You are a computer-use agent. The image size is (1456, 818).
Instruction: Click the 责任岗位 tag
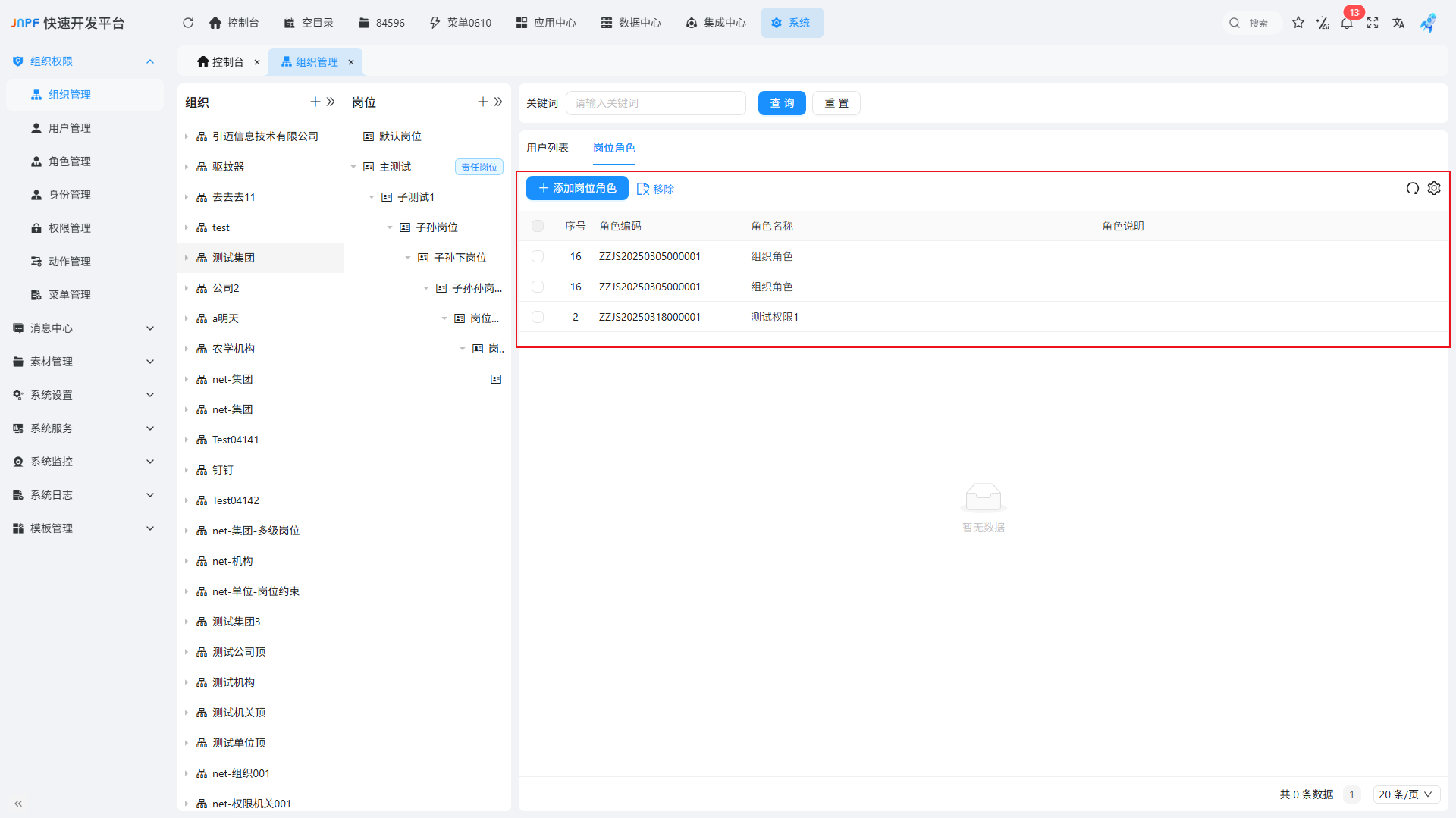[479, 167]
